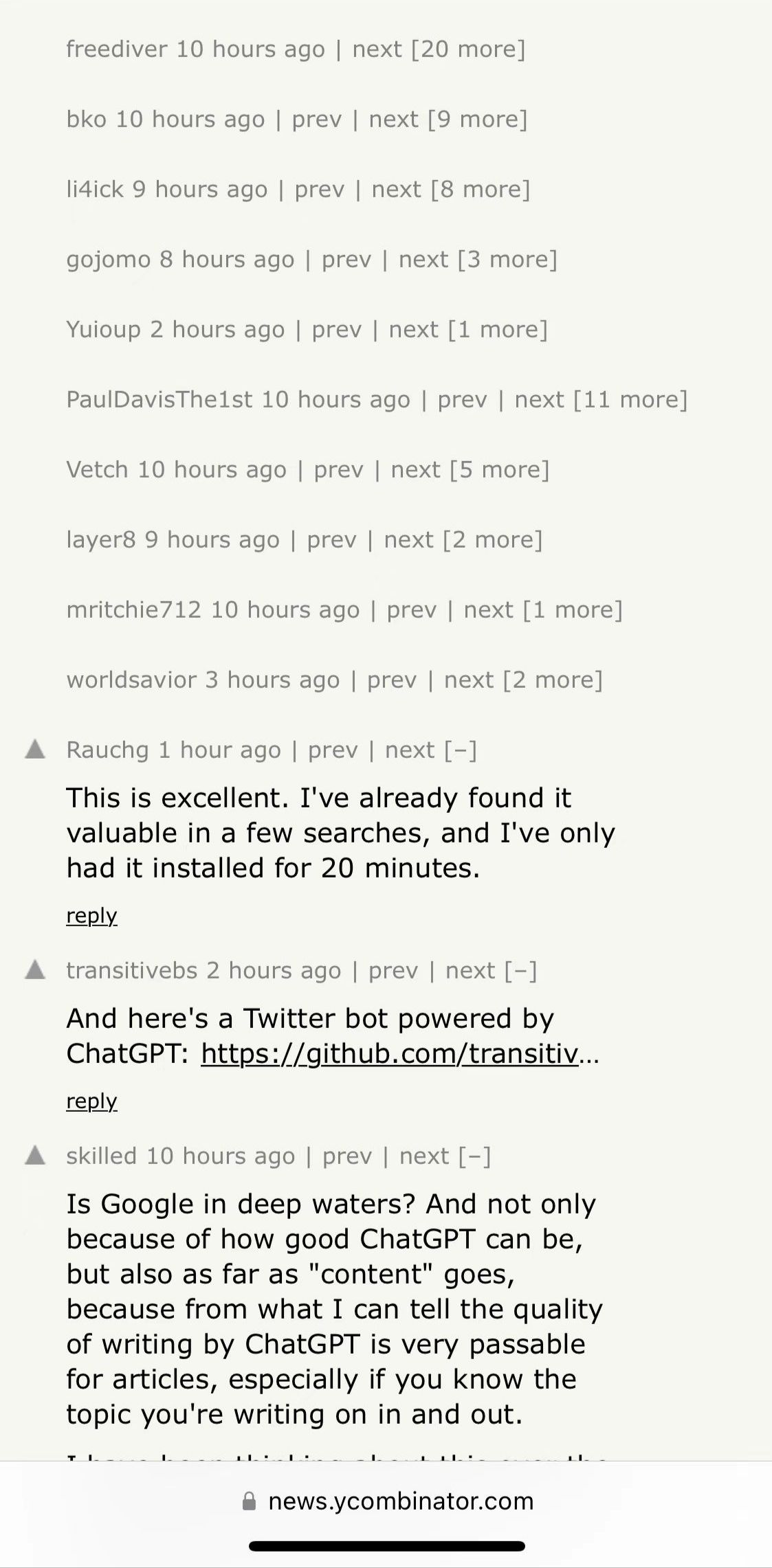This screenshot has width=772, height=1568.
Task: Upvote Rauchg's comment
Action: pos(35,749)
